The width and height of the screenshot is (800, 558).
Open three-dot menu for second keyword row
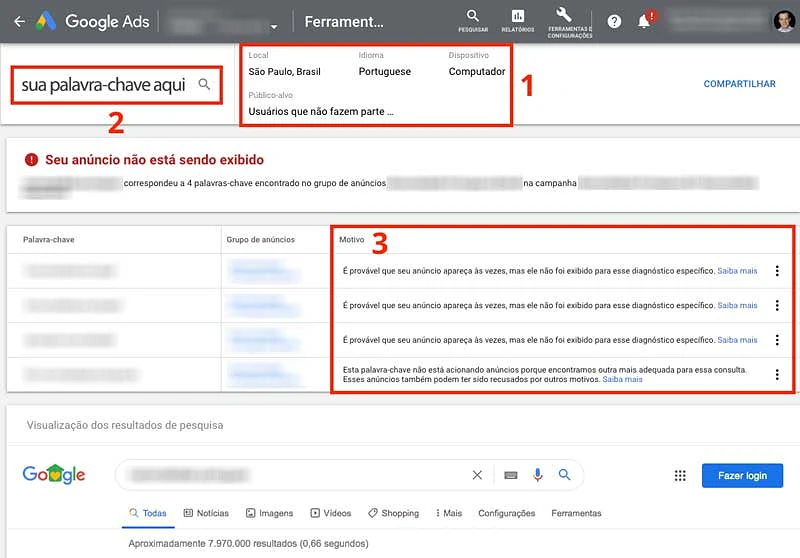(x=777, y=306)
